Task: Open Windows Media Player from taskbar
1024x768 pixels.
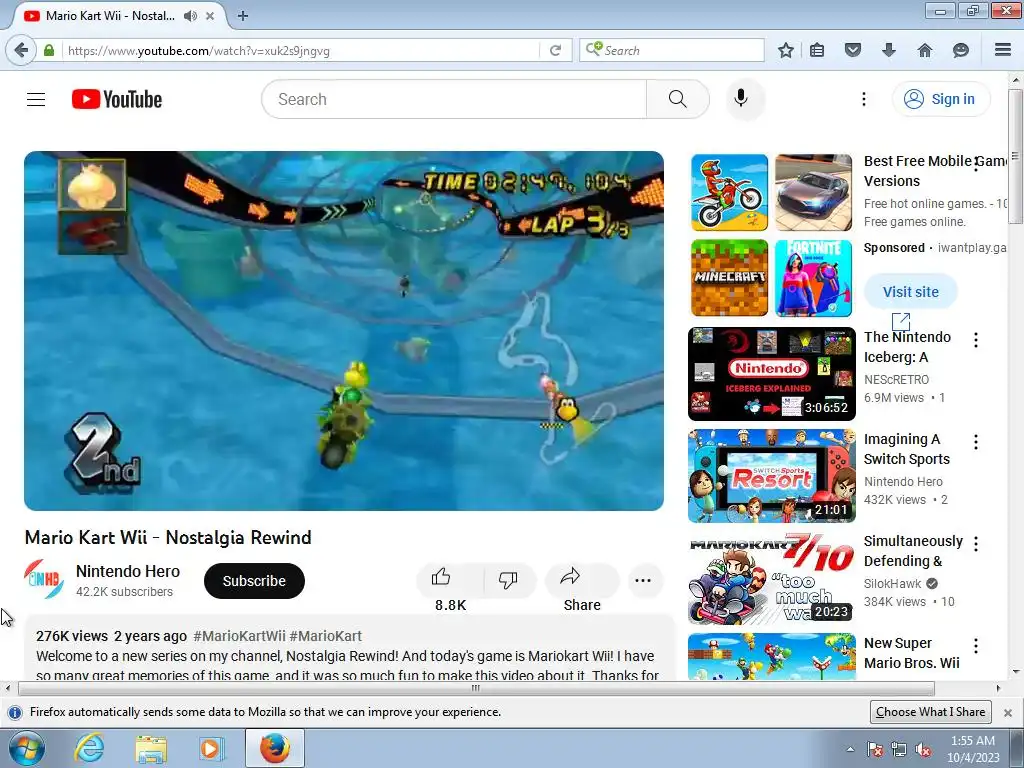Action: (210, 748)
